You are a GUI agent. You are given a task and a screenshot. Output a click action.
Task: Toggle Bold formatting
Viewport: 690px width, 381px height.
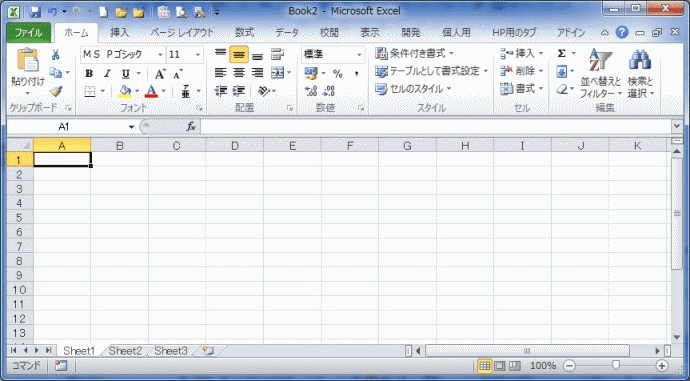click(x=89, y=73)
